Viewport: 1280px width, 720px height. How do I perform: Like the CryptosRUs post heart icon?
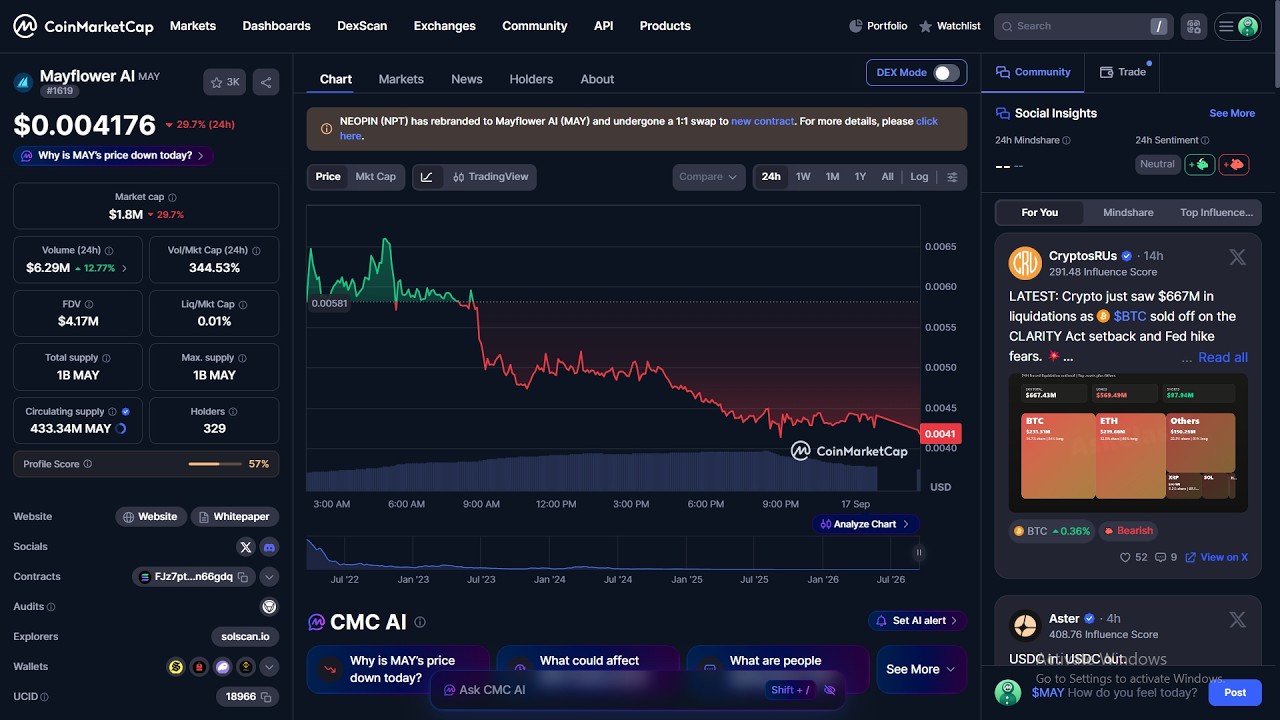1125,558
